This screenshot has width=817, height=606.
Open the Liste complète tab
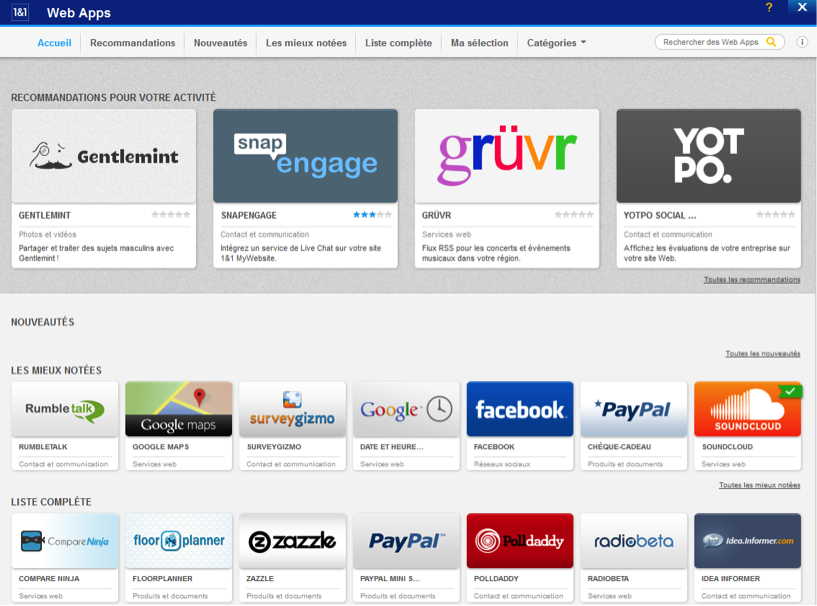[398, 43]
